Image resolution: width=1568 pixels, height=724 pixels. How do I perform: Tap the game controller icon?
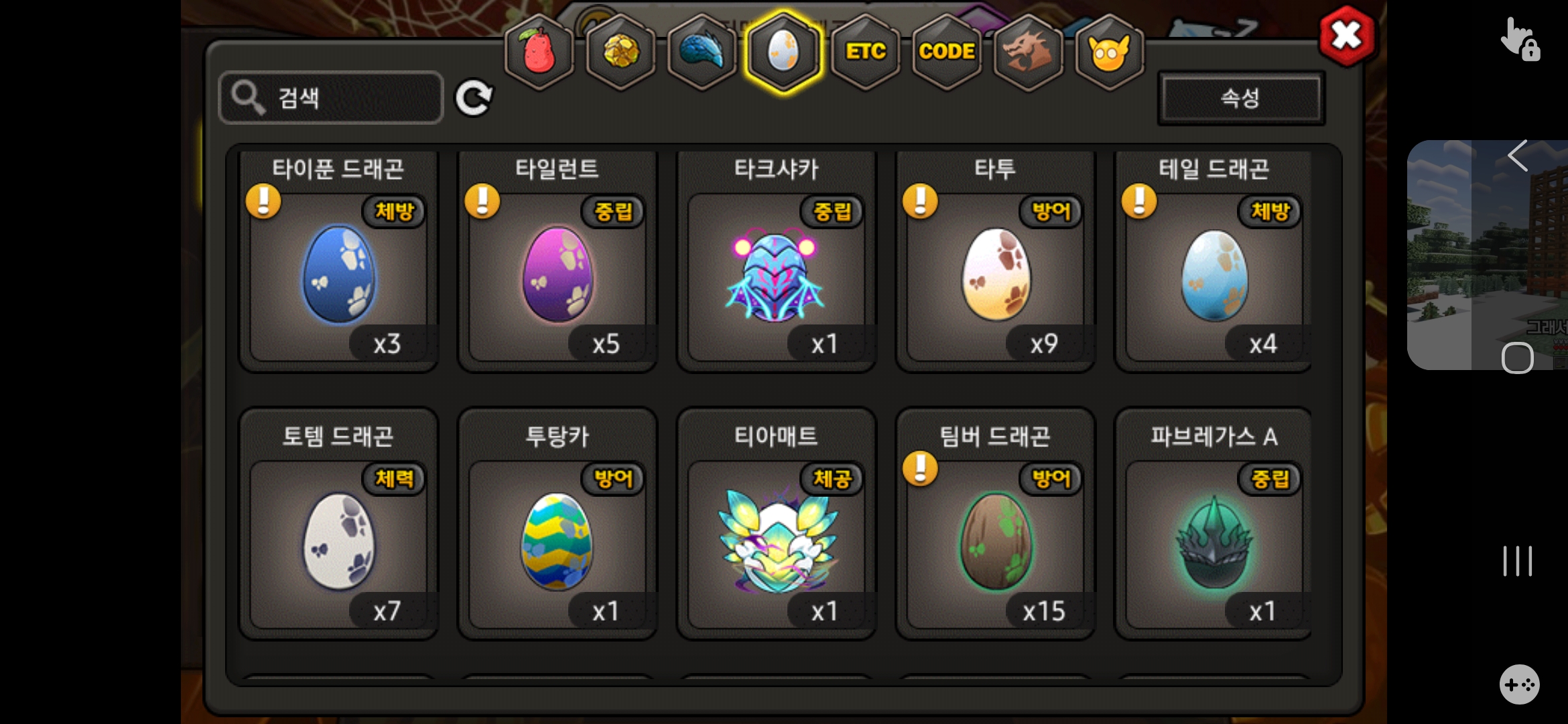pyautogui.click(x=1519, y=684)
